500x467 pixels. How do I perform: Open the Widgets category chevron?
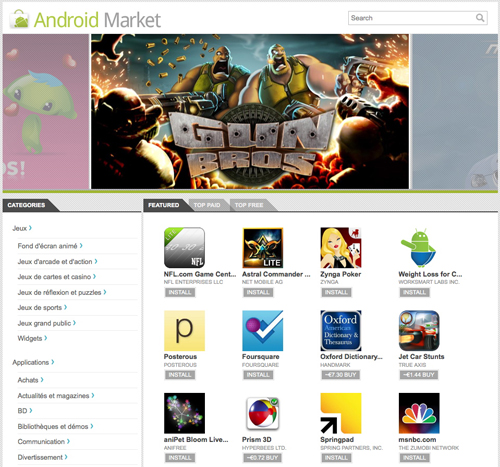click(x=46, y=338)
